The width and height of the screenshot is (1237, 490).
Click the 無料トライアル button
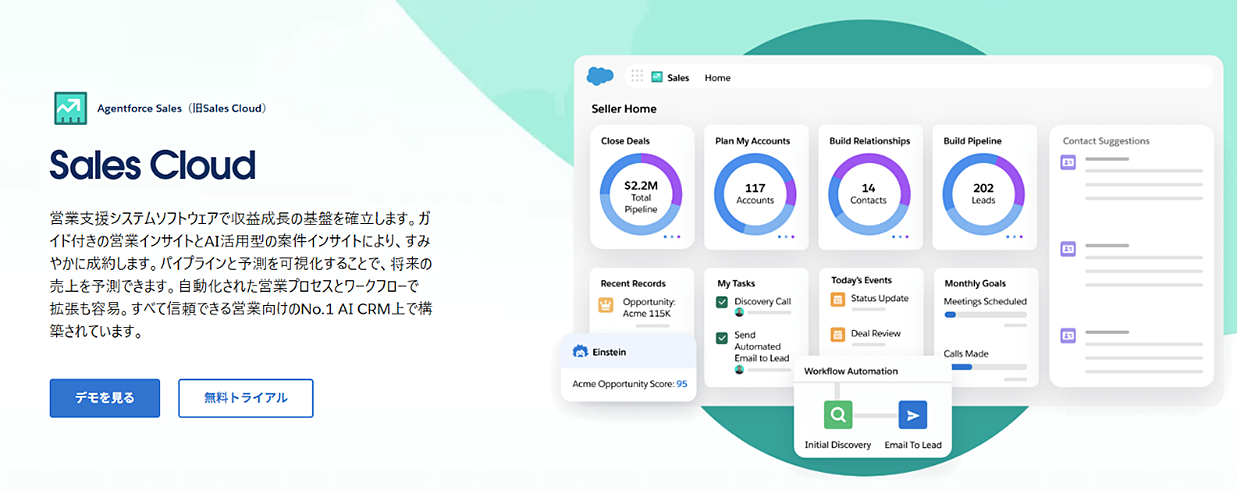[246, 398]
